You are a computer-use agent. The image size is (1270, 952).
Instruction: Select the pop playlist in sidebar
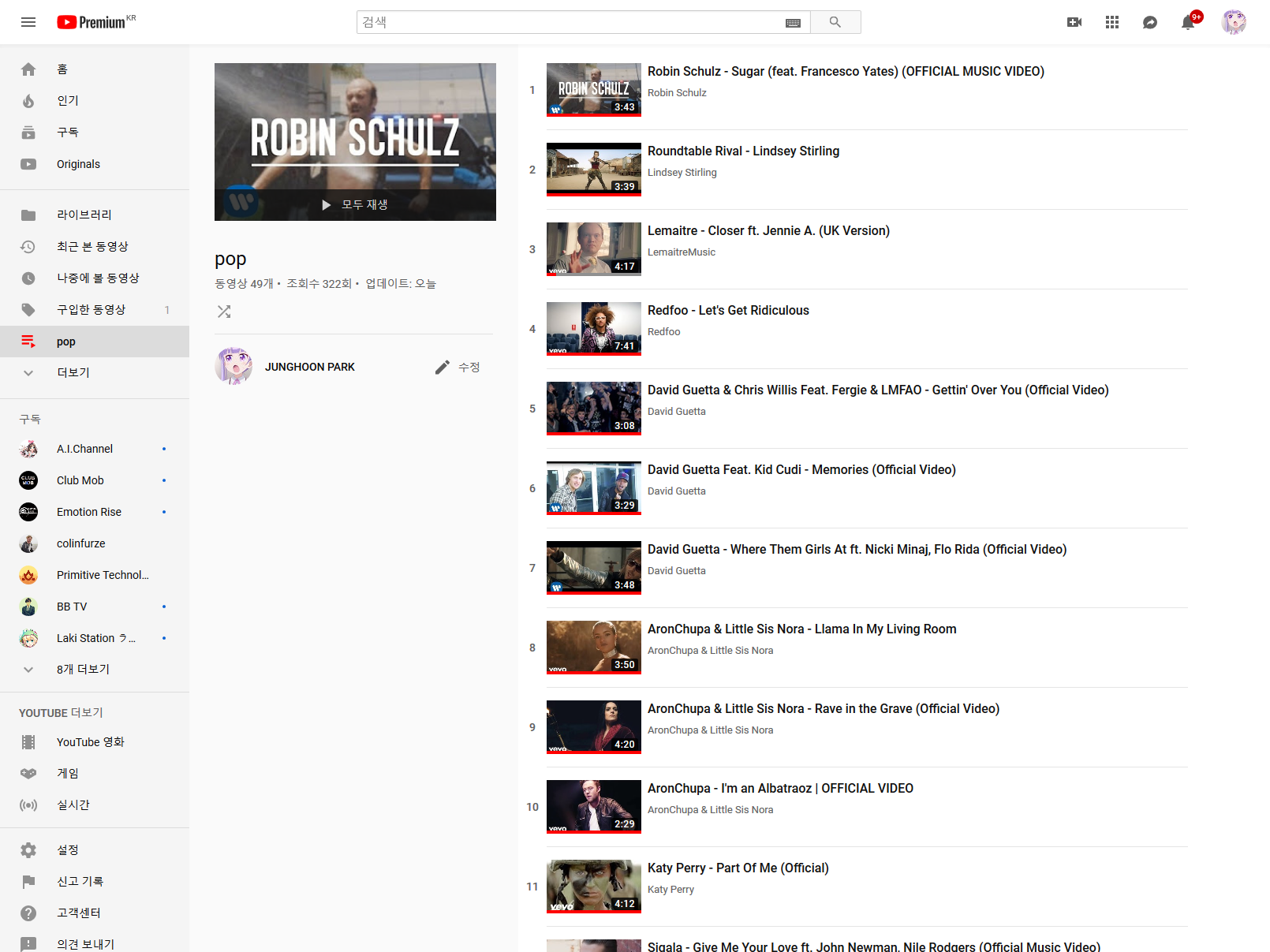click(x=66, y=342)
